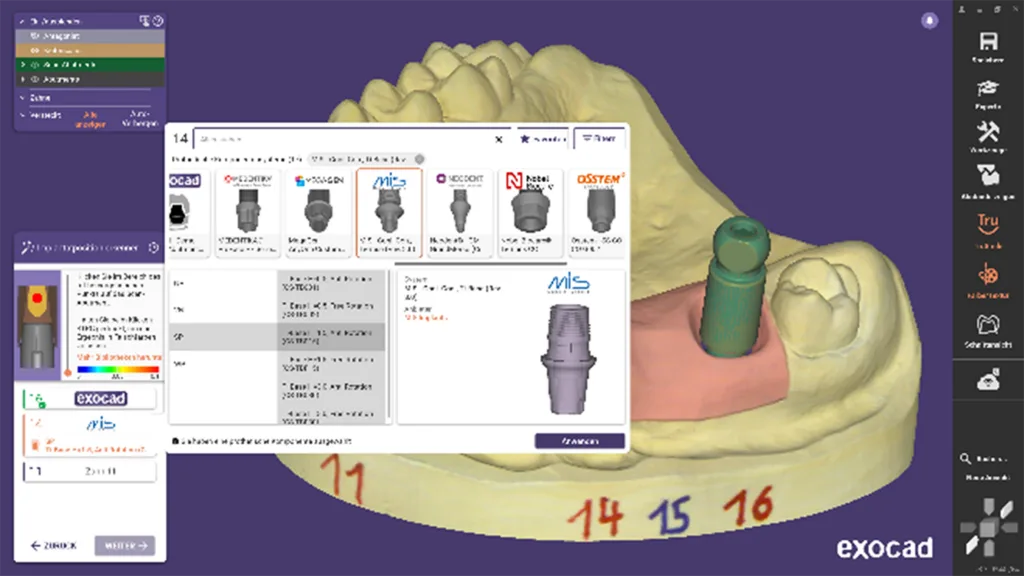Toggle eye icon on tan visibility row

[35, 50]
